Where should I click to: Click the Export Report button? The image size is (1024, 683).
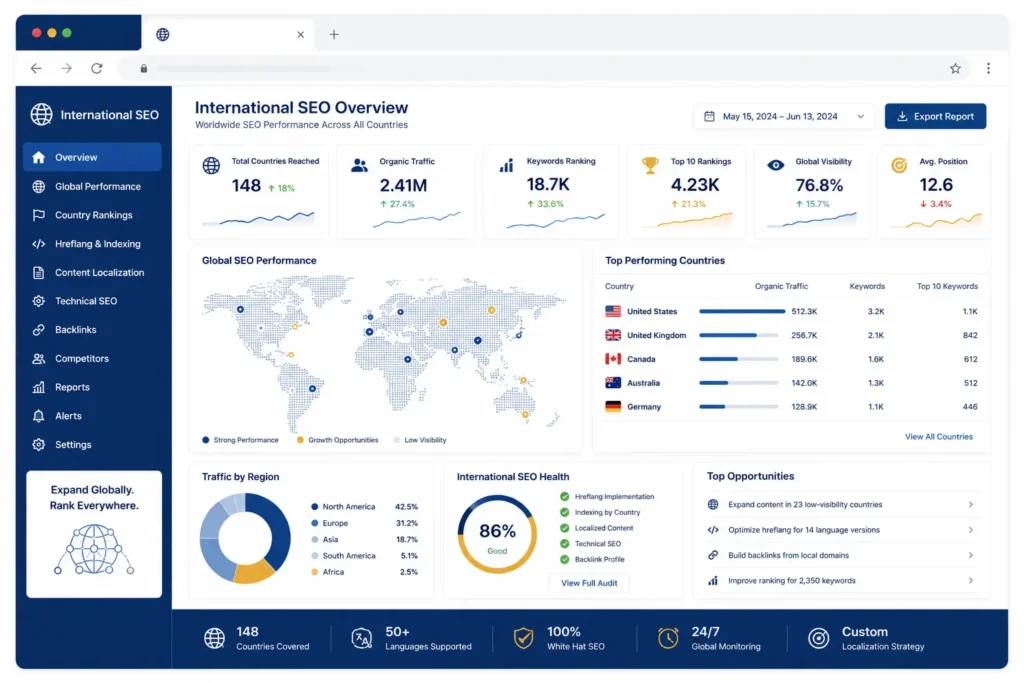pyautogui.click(x=935, y=116)
